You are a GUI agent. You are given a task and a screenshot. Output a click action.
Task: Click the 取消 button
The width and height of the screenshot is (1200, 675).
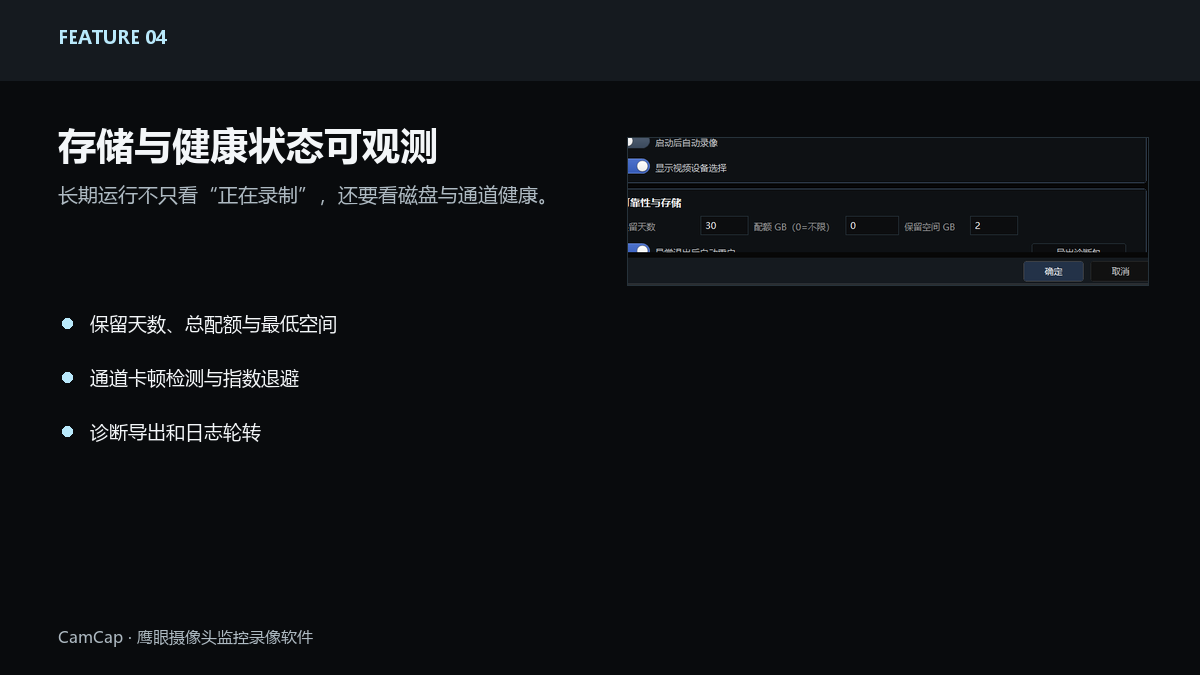tap(1120, 272)
